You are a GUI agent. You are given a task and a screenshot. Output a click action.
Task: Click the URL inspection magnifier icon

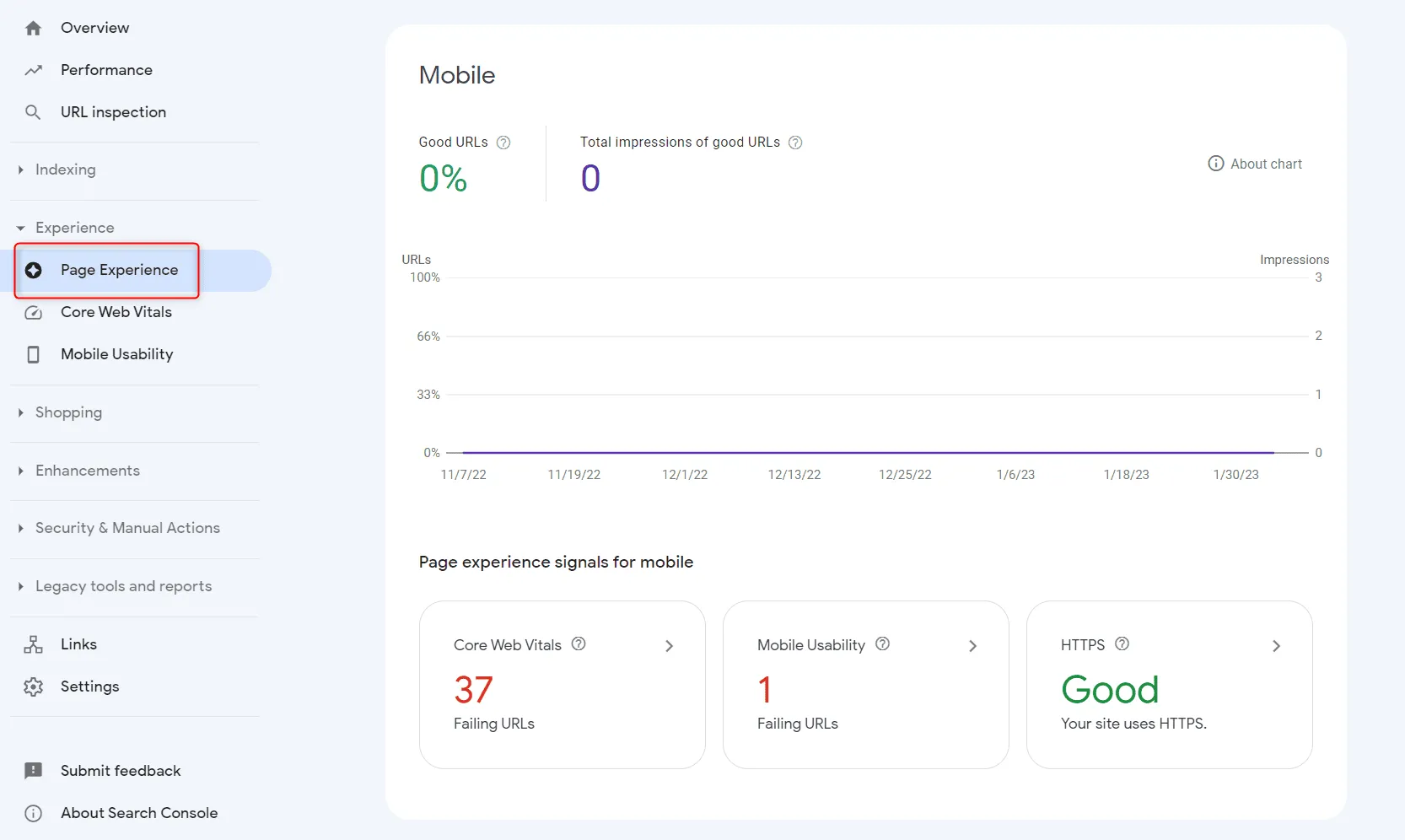click(x=33, y=112)
